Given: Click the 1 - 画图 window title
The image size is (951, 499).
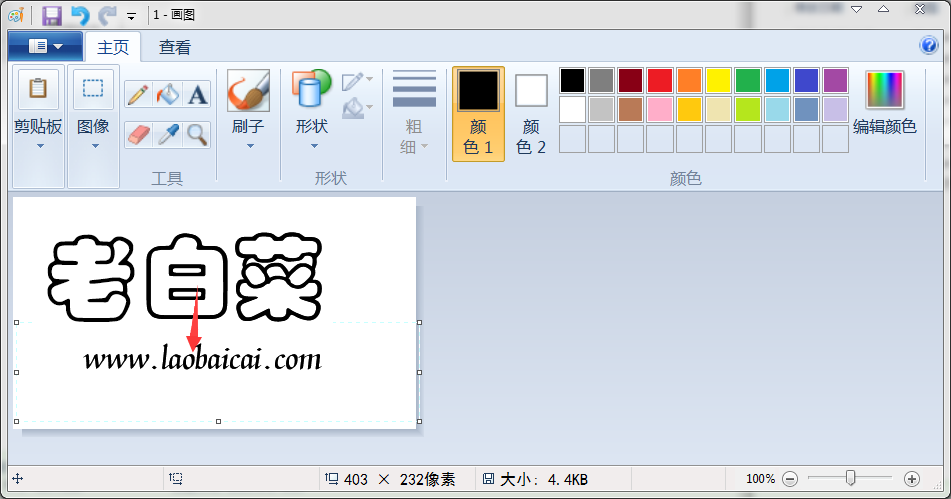Looking at the screenshot, I should (x=174, y=15).
